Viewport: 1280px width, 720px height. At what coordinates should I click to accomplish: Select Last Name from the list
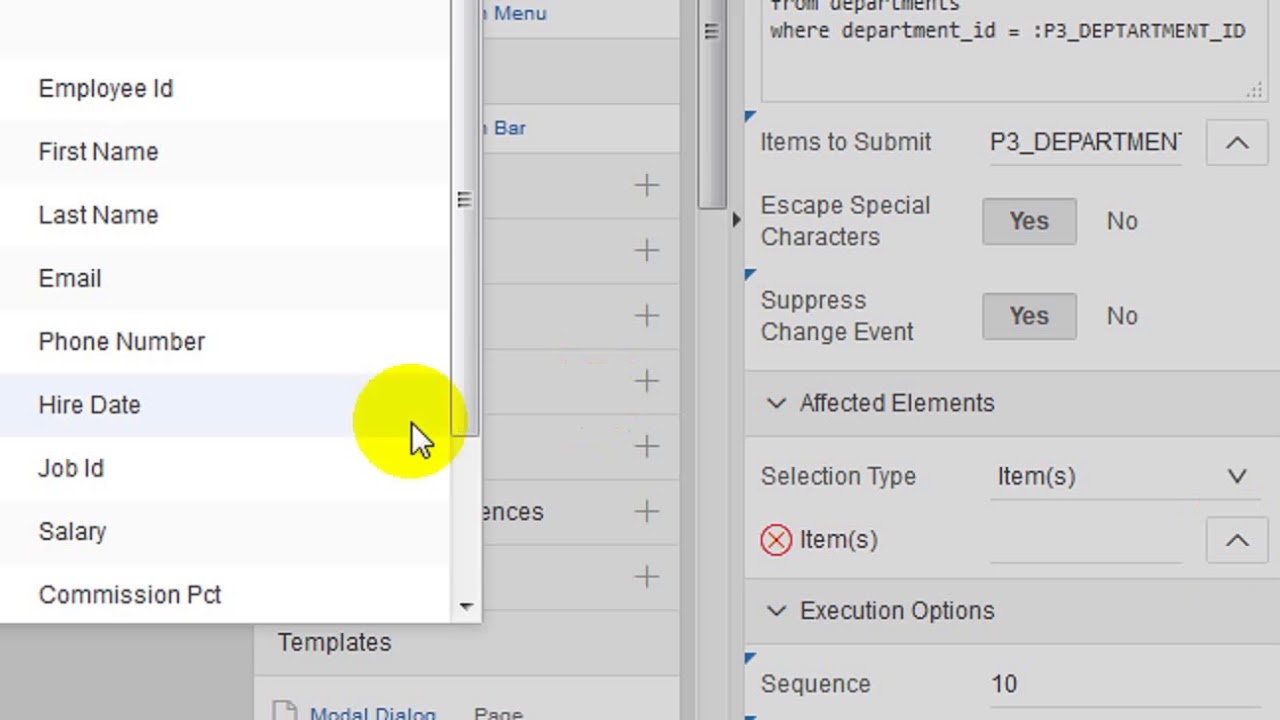point(225,215)
